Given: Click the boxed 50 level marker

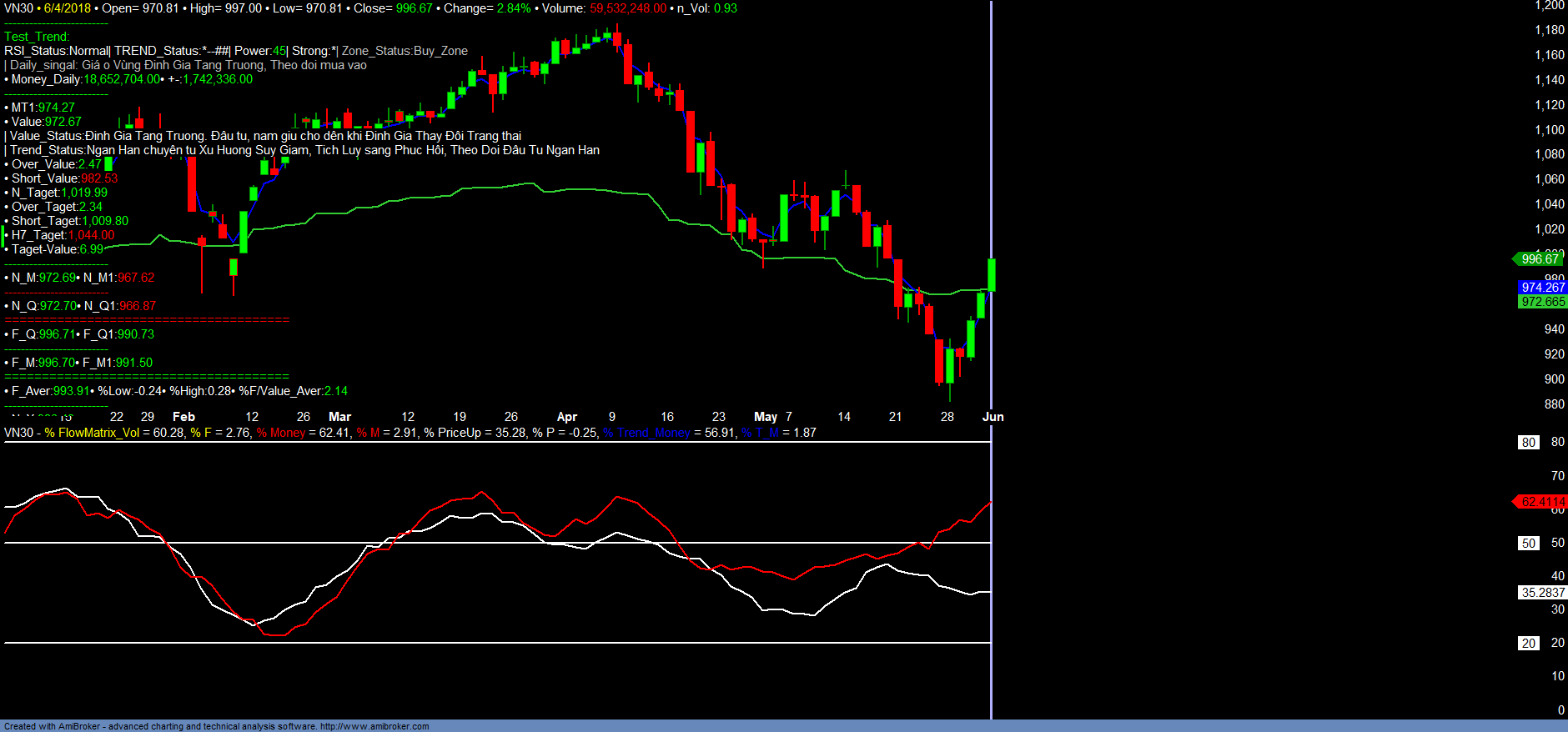Looking at the screenshot, I should click(x=1528, y=544).
